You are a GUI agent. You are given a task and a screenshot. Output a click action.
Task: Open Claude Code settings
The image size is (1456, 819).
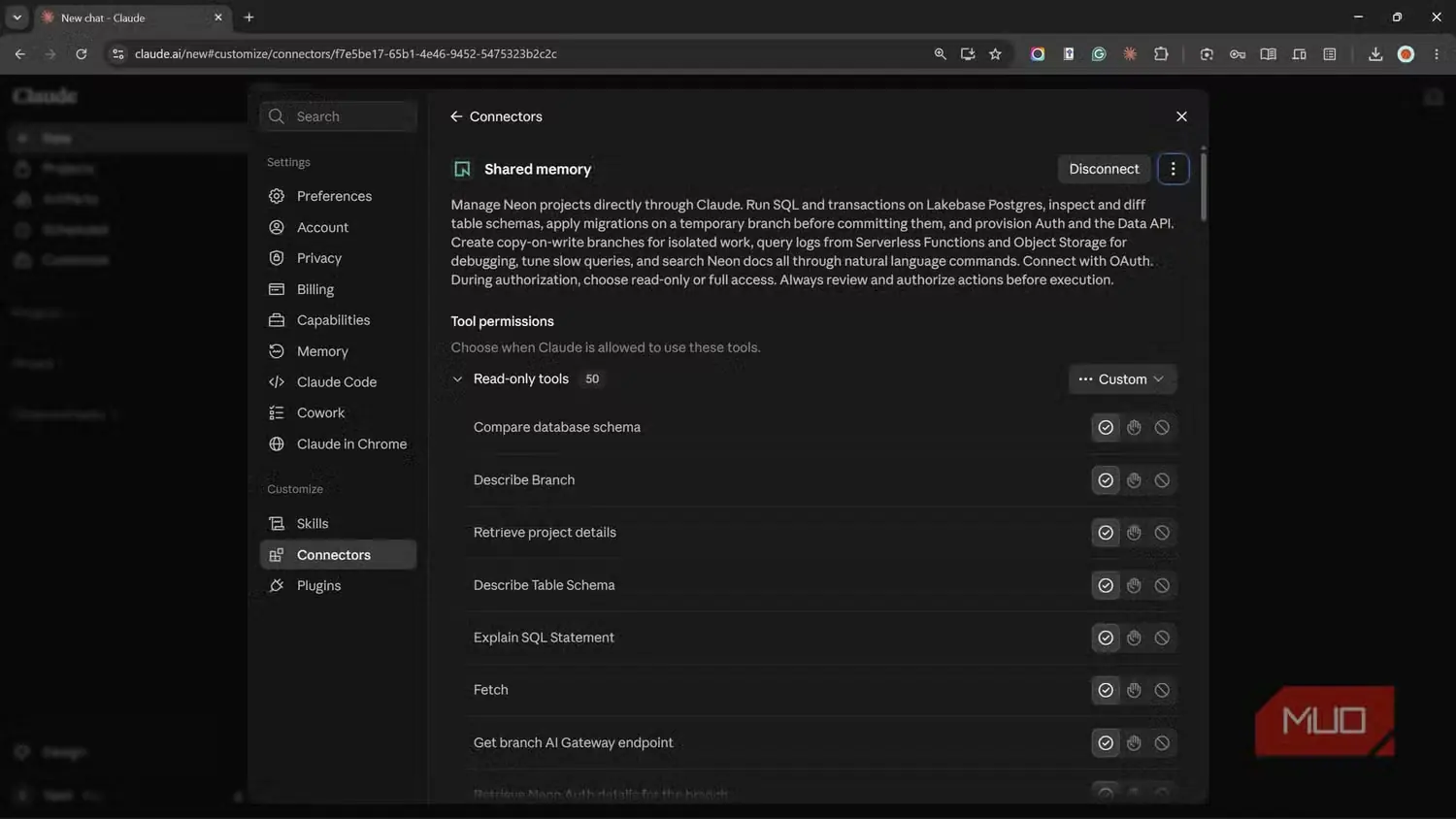tap(338, 382)
